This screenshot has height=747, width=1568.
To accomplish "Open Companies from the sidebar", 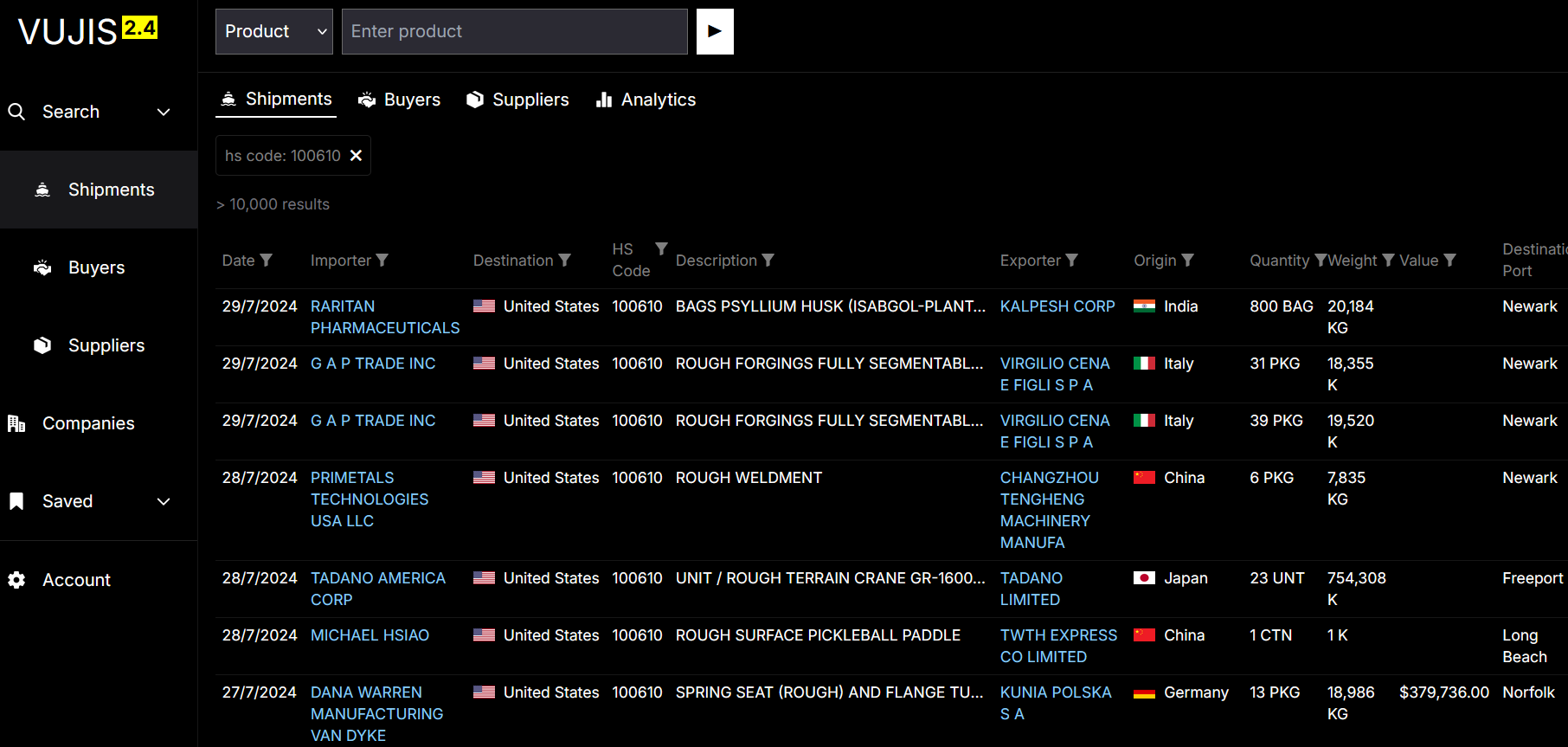I will tap(88, 423).
